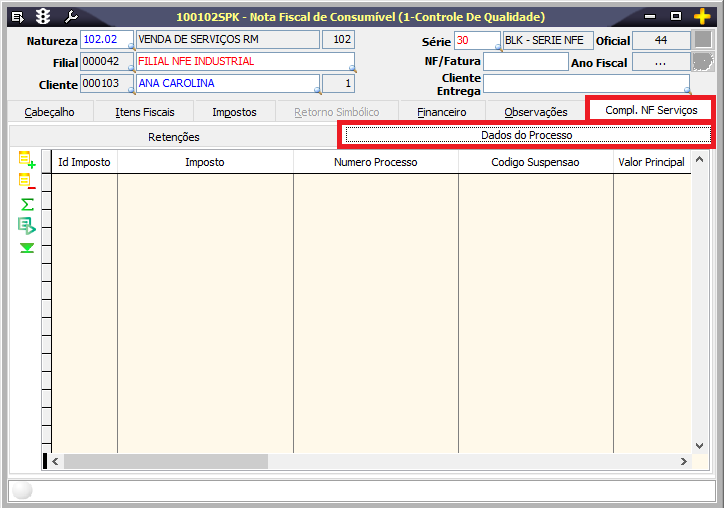This screenshot has width=724, height=508.
Task: Switch to the Retenções sub-tab
Action: click(174, 137)
